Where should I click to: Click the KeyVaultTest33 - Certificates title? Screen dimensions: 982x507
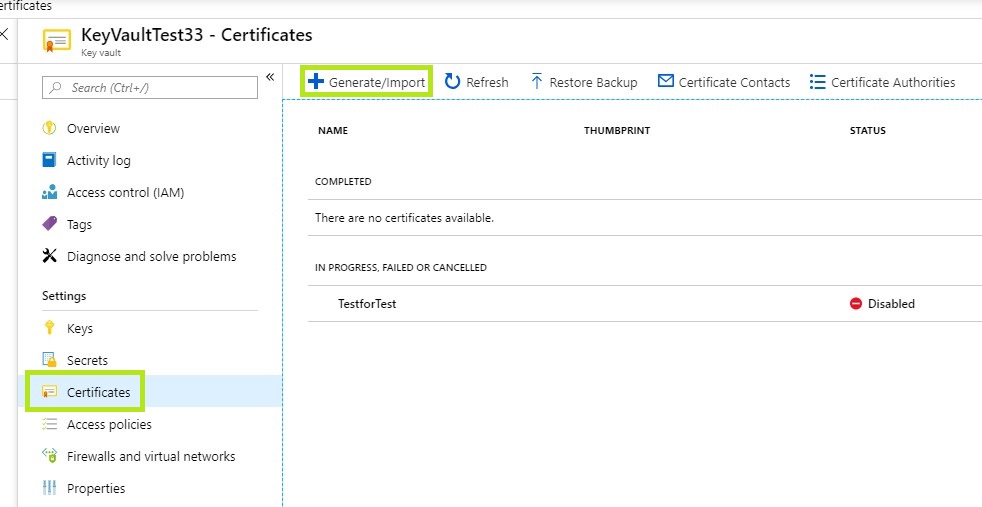click(x=197, y=35)
